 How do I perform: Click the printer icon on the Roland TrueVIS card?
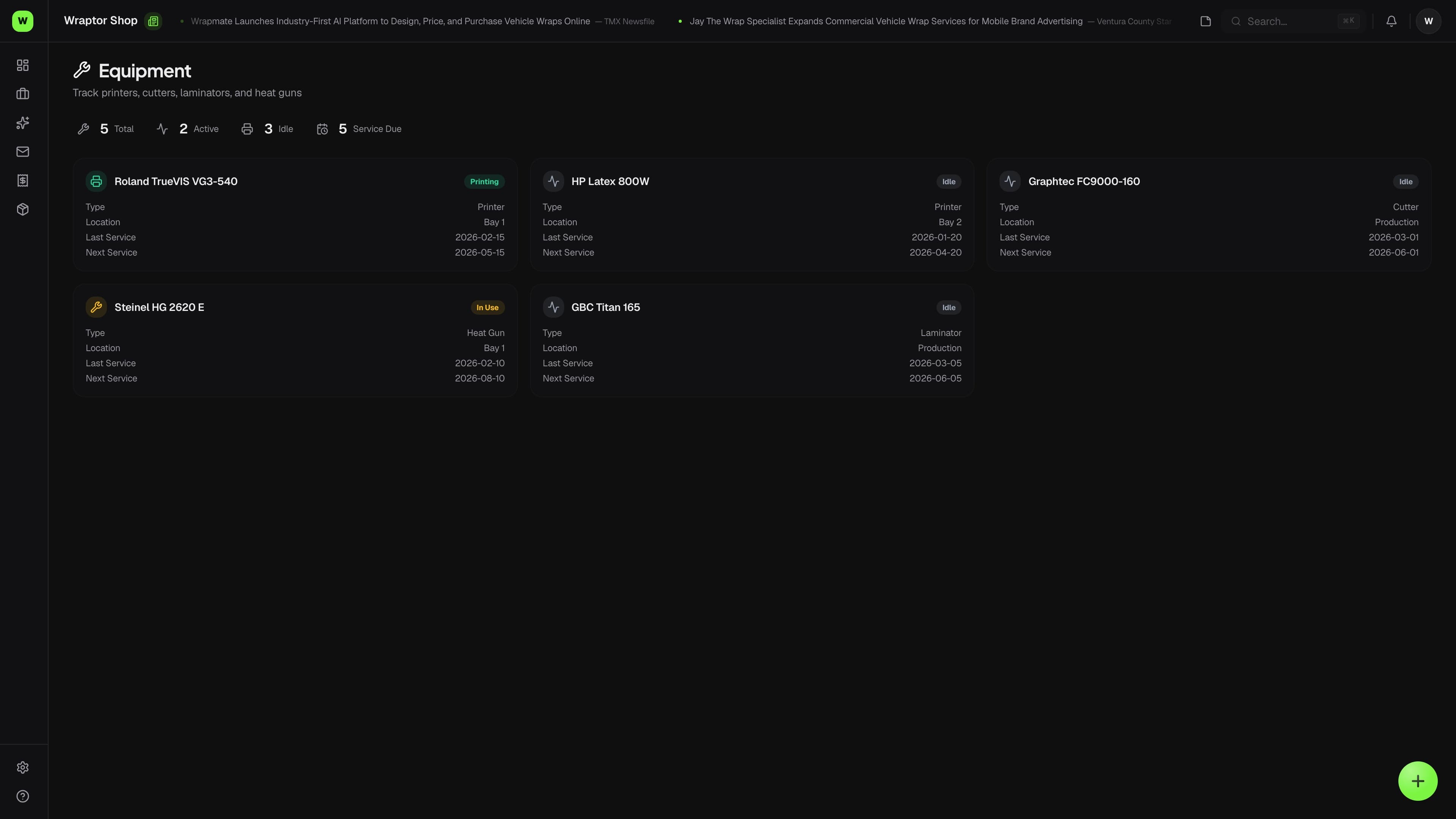[96, 182]
